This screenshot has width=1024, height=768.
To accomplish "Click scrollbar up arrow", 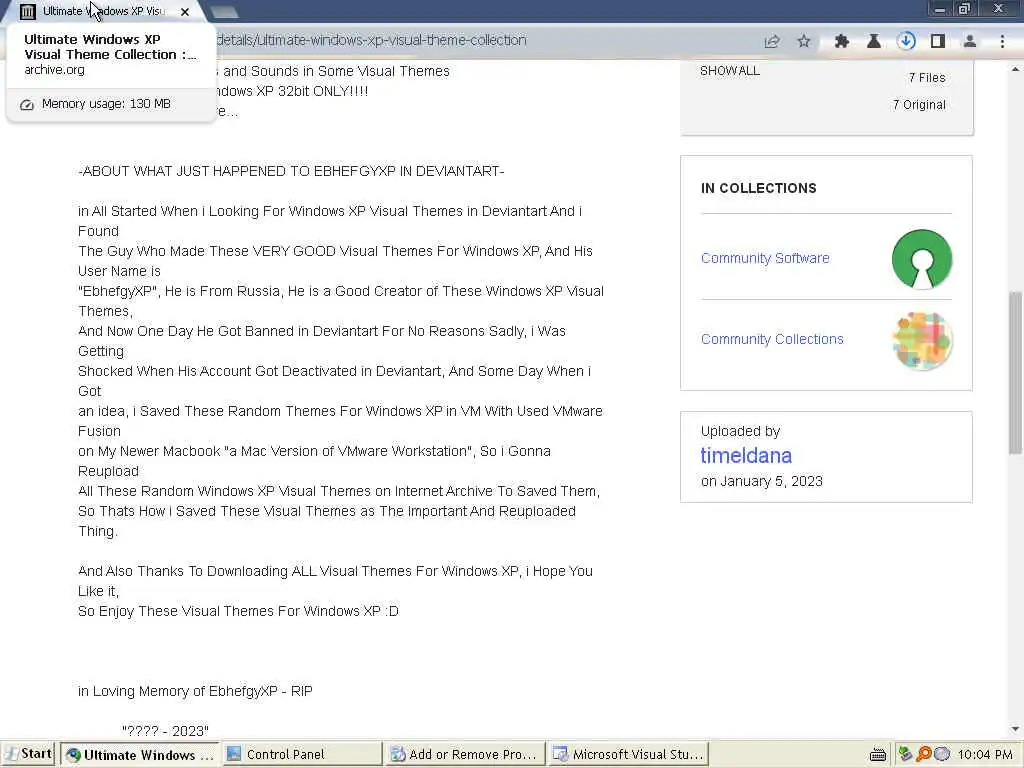I will click(1016, 69).
